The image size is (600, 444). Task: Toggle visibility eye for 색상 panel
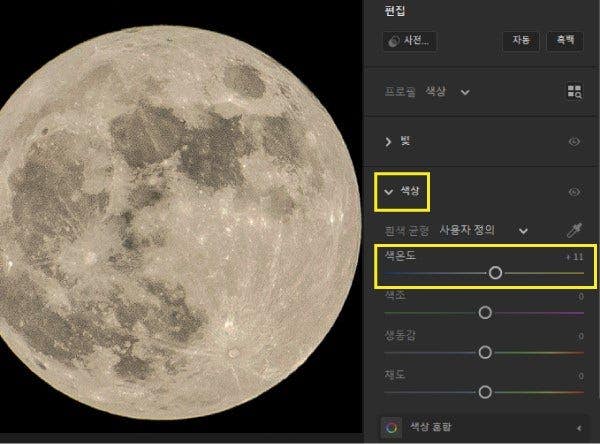point(574,192)
